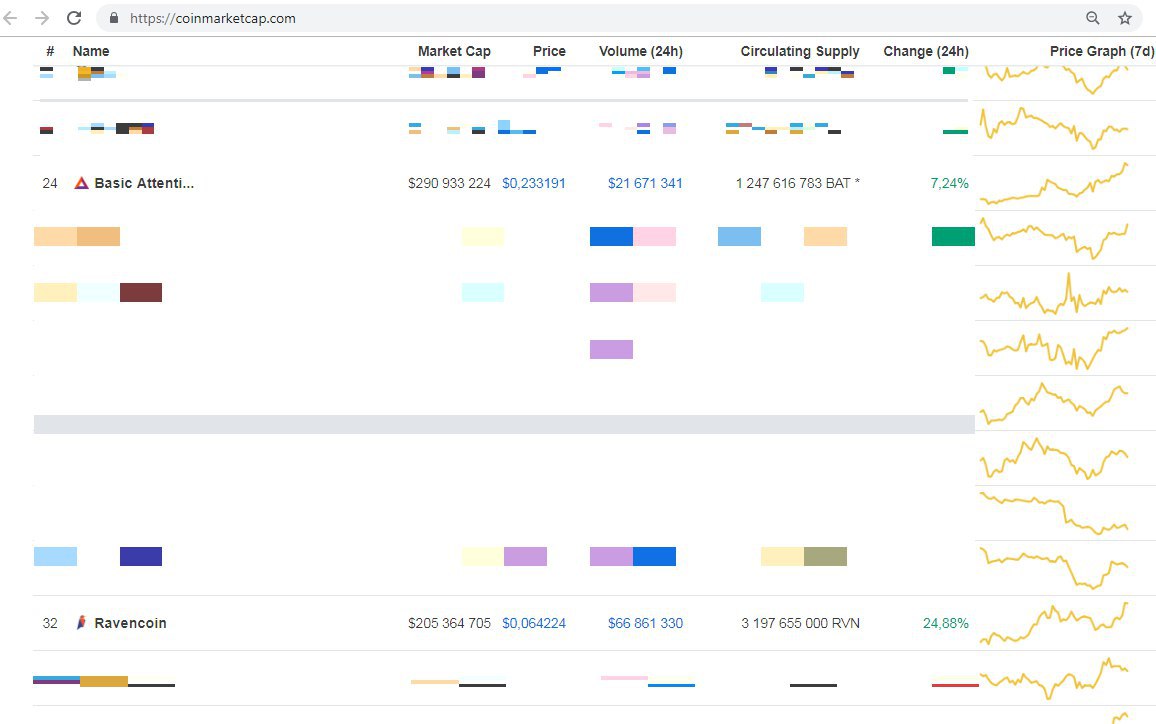Click the Basic Attention Token logo icon

click(x=82, y=183)
